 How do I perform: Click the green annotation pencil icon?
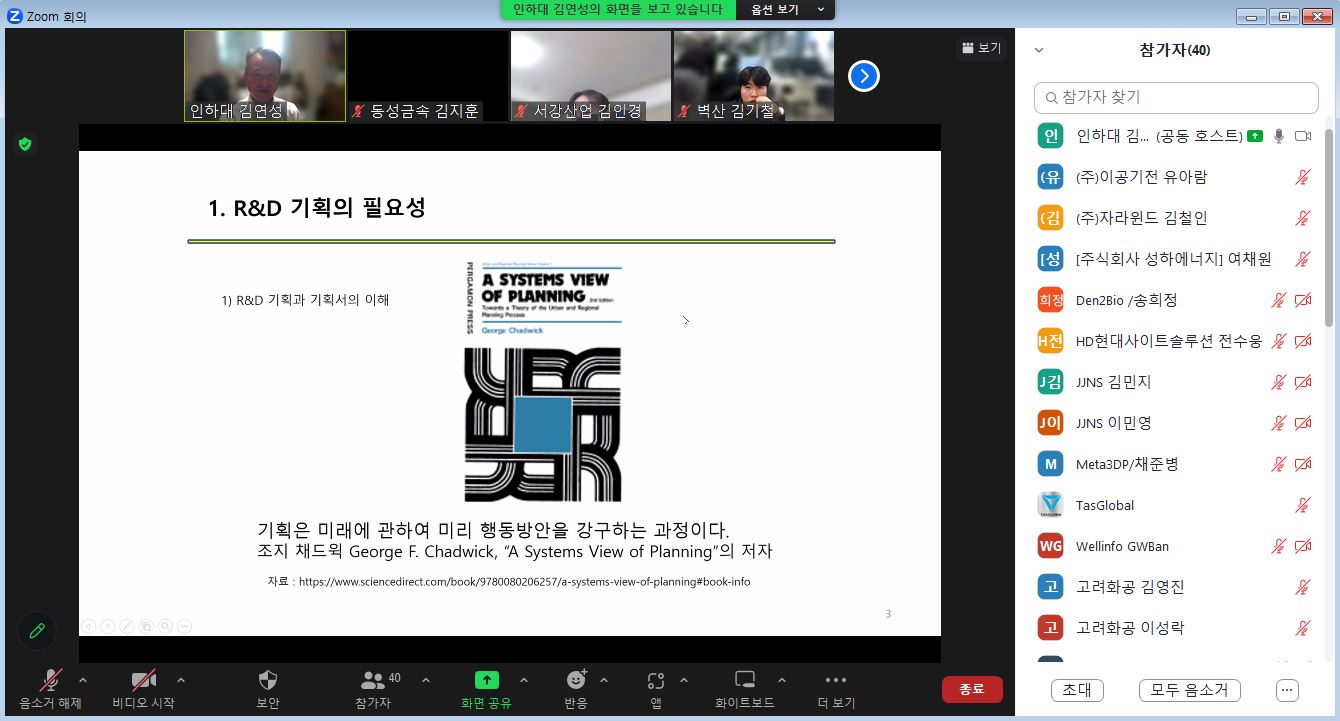[x=37, y=630]
